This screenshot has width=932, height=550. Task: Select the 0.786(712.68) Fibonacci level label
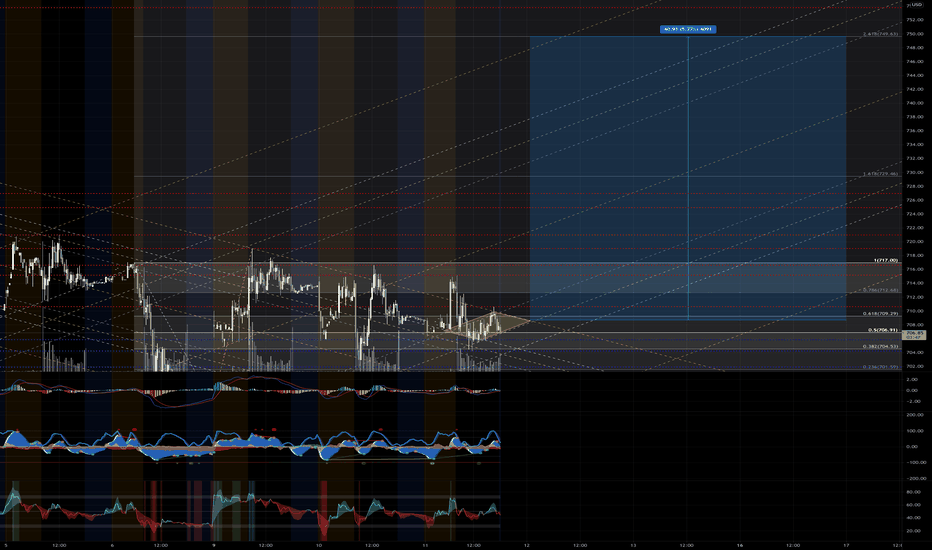point(880,290)
